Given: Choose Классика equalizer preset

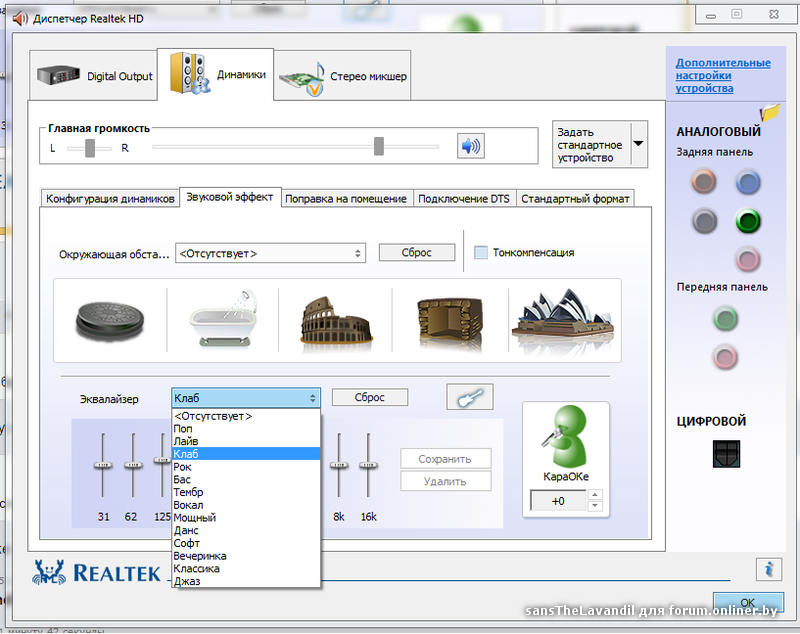Looking at the screenshot, I should click(246, 569).
